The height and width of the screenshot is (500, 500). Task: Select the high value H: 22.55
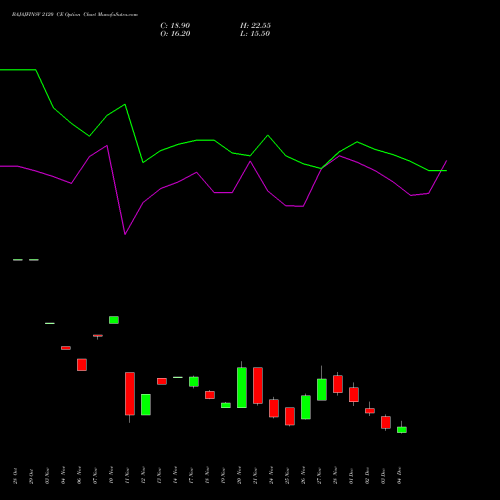pos(255,26)
